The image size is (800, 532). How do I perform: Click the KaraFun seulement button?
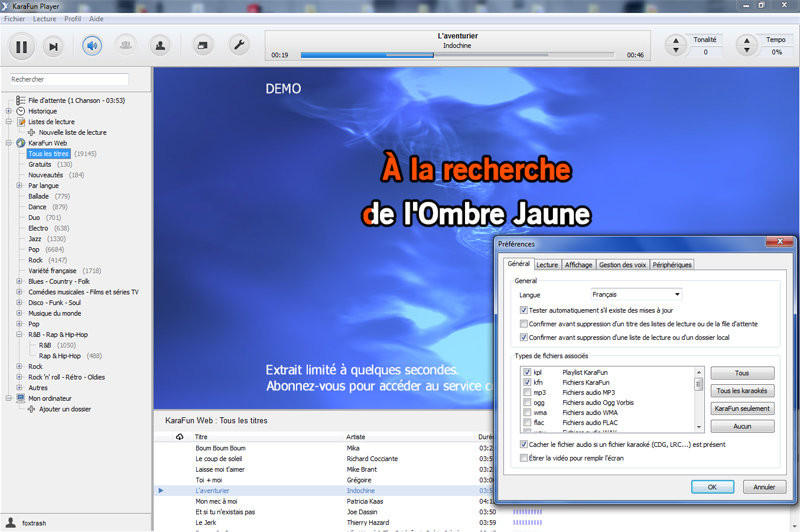[742, 408]
